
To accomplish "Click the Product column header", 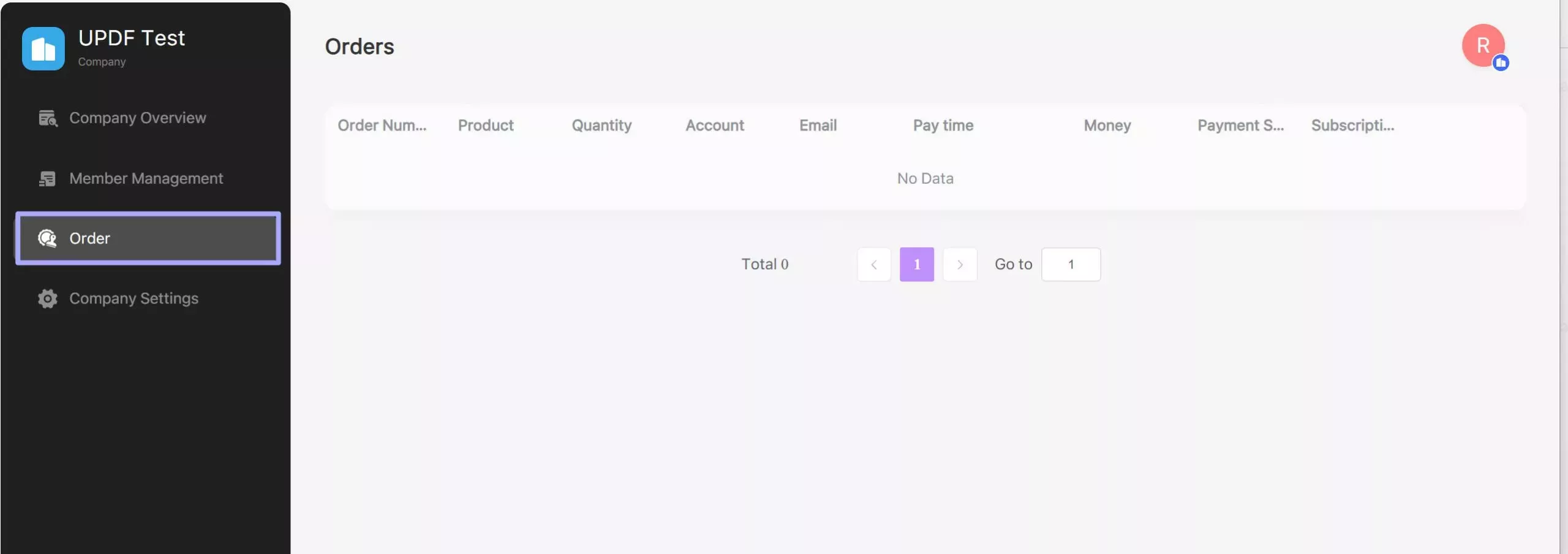I will tap(486, 125).
